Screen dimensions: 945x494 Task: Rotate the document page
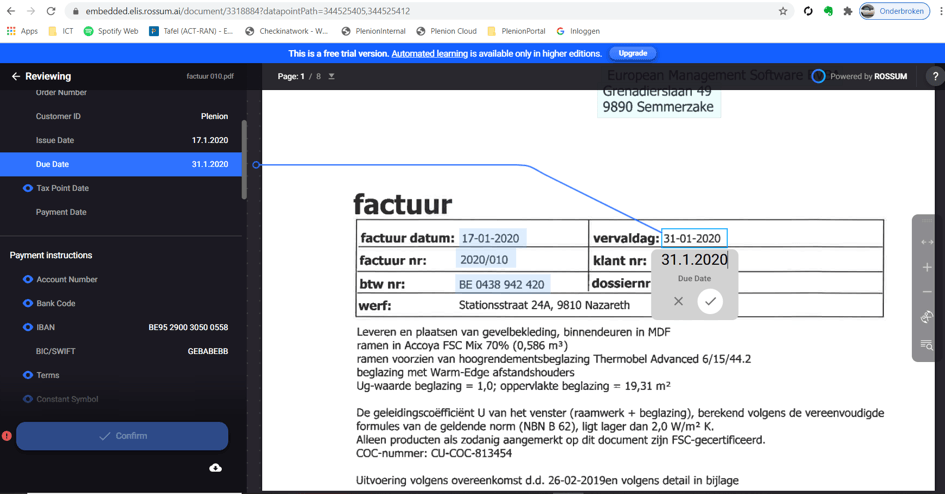tap(927, 317)
